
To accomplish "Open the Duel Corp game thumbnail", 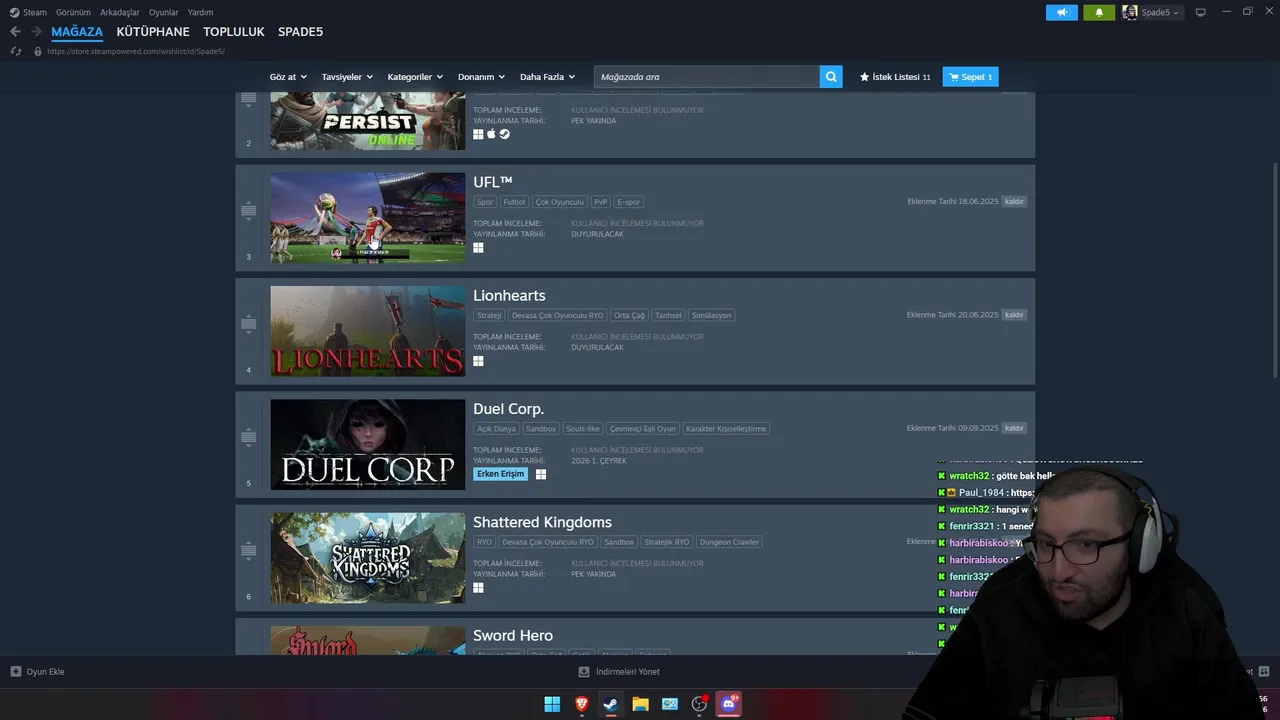I will [367, 444].
